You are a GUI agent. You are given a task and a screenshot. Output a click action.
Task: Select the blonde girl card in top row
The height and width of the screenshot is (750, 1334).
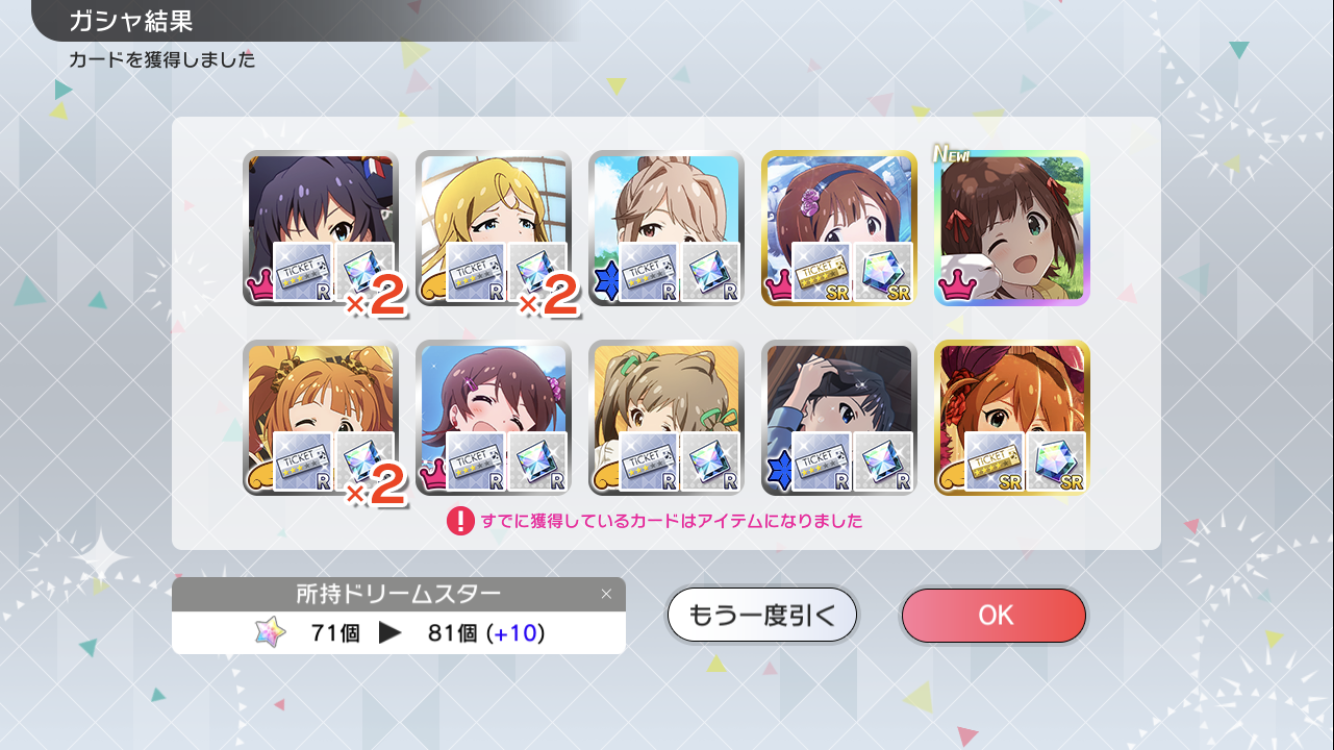[494, 228]
